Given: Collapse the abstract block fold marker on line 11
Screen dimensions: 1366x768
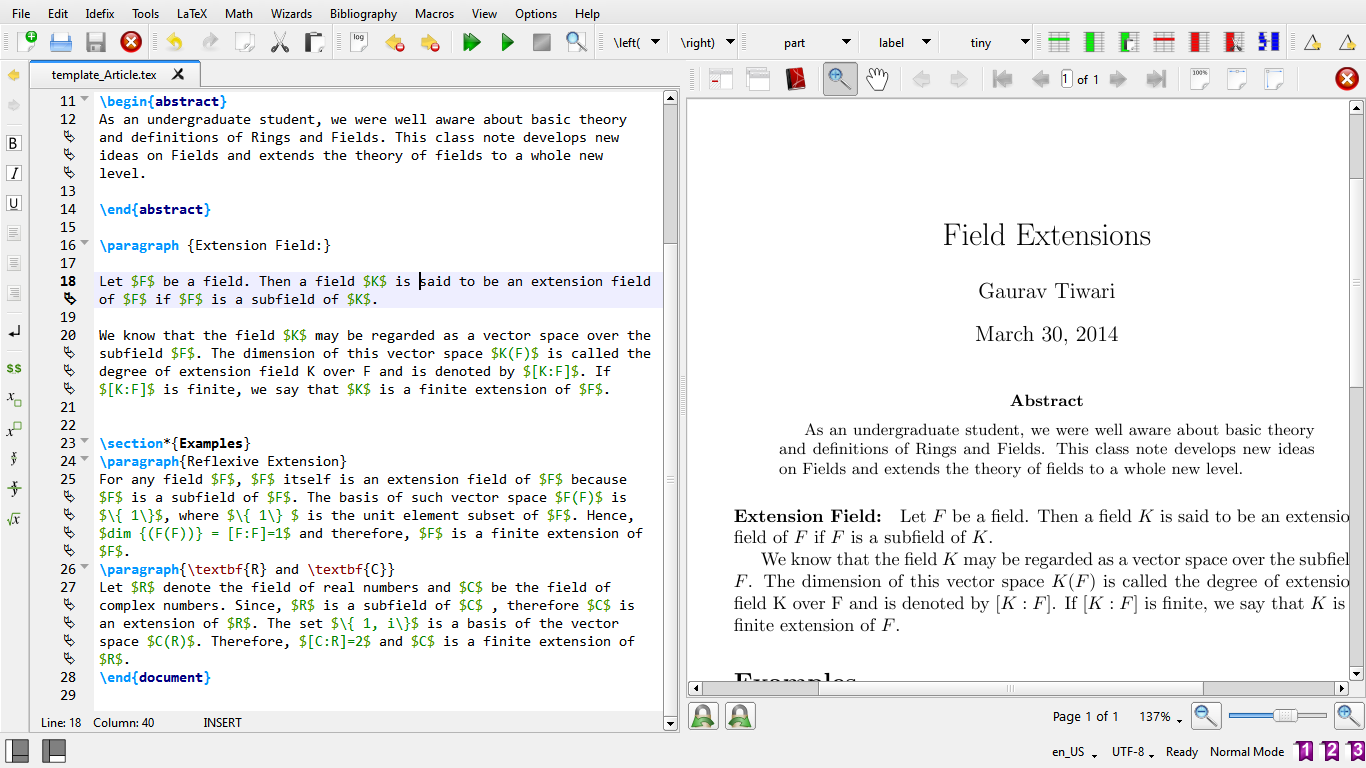Looking at the screenshot, I should tap(85, 100).
